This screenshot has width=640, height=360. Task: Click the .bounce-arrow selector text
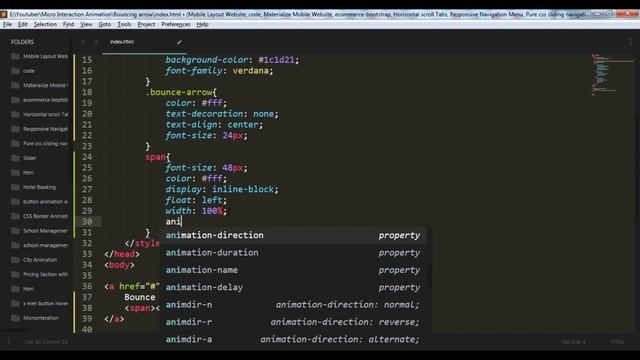pyautogui.click(x=179, y=92)
